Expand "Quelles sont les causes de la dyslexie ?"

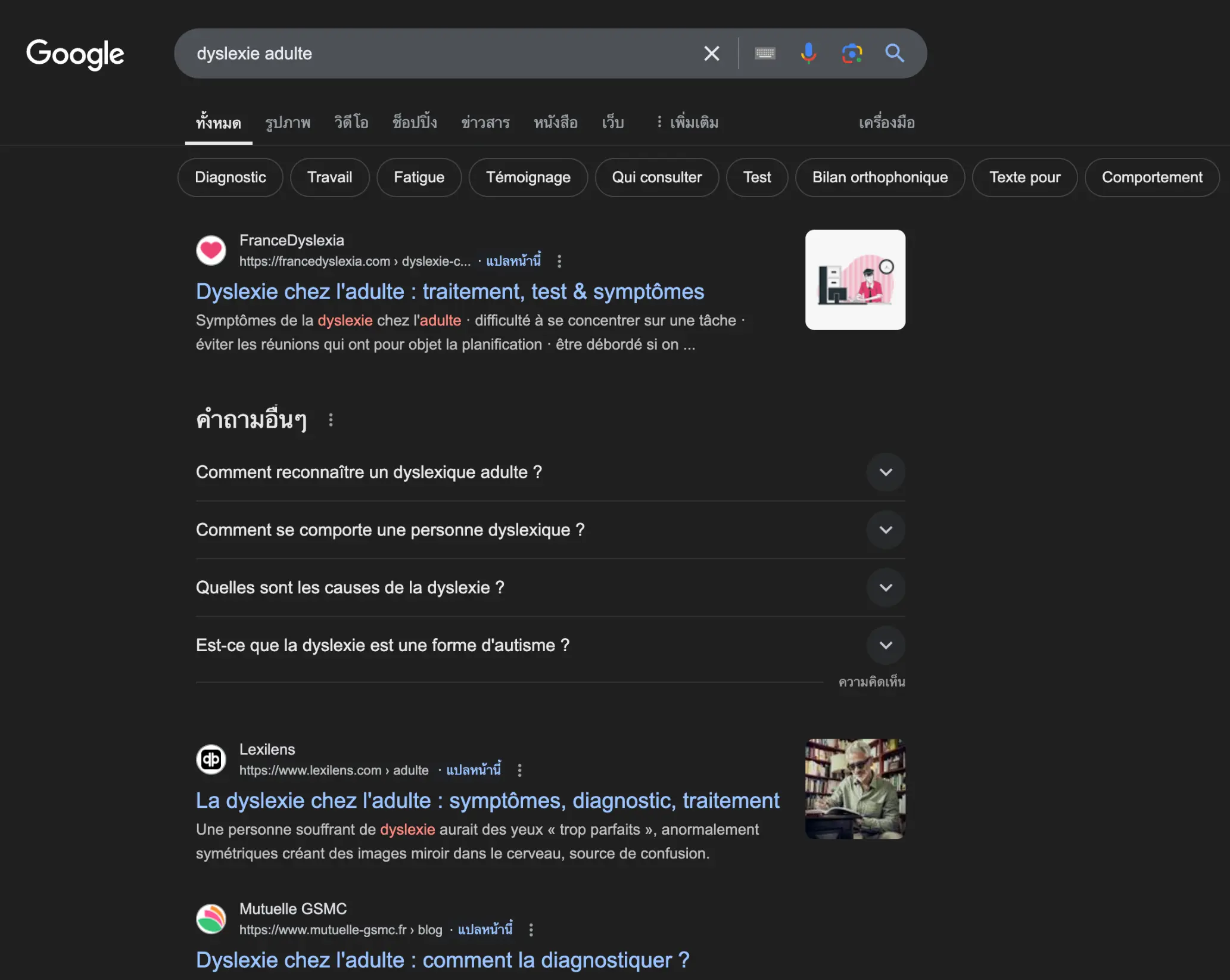tap(885, 587)
